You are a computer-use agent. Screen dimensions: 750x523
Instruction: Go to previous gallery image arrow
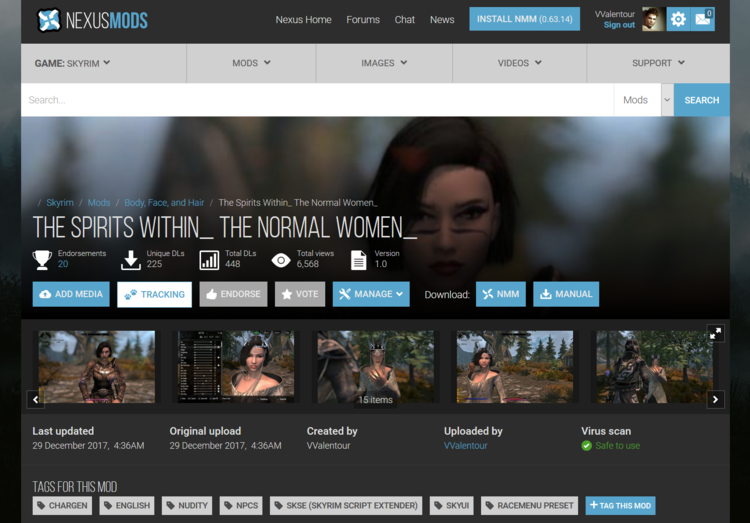[36, 399]
